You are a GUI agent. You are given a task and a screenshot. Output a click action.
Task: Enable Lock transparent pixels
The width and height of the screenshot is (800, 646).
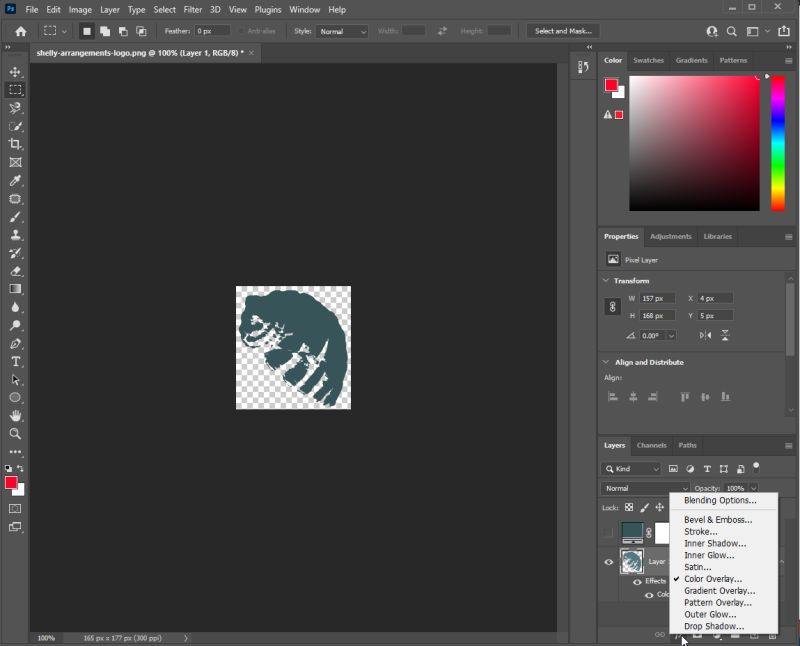coord(629,507)
